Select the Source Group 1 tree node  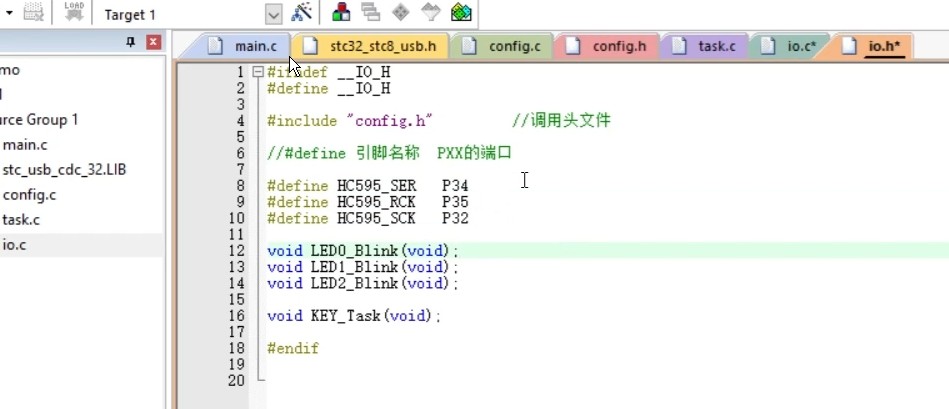pos(39,120)
